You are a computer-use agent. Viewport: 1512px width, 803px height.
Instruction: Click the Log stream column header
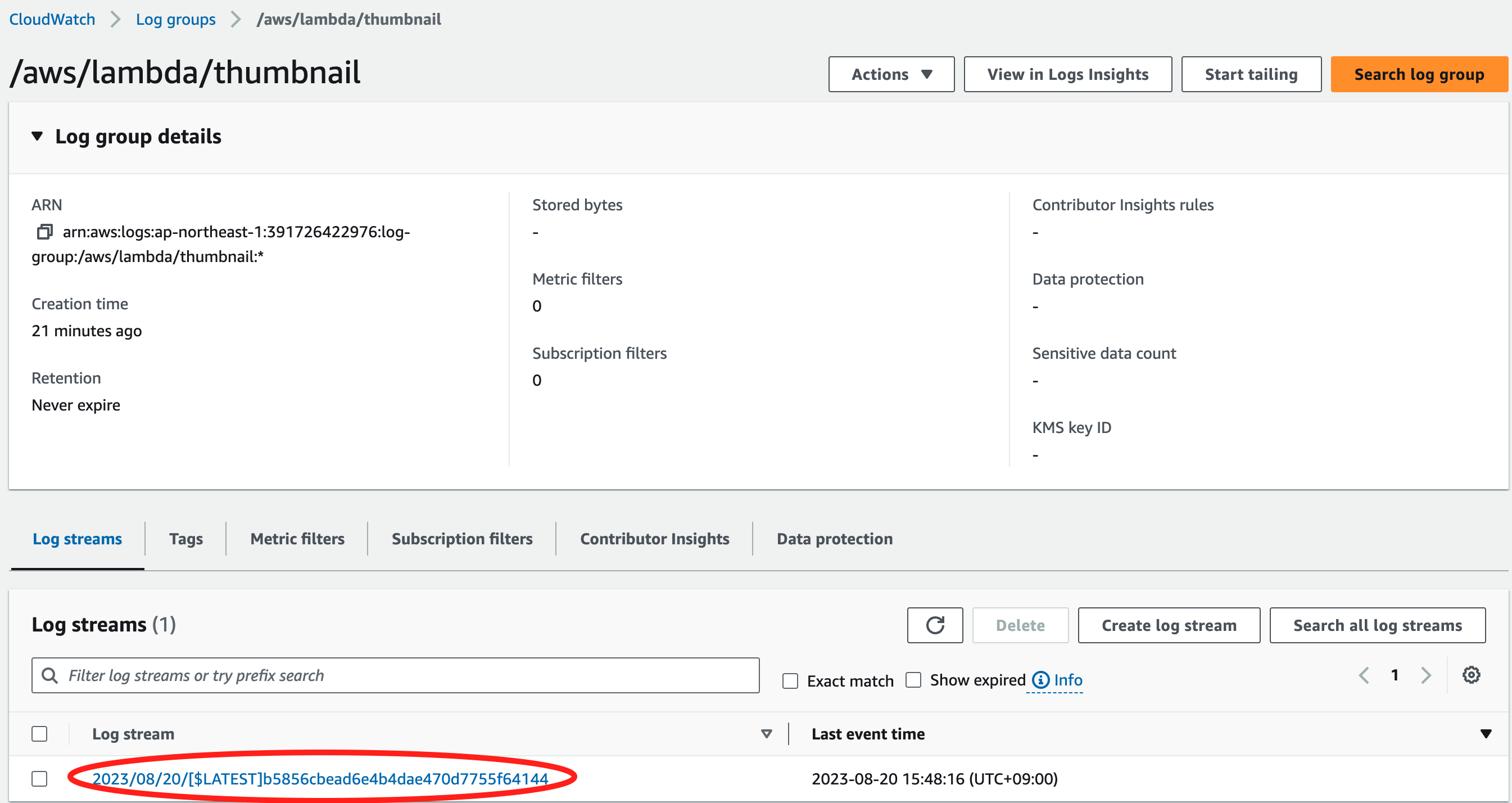click(x=133, y=734)
